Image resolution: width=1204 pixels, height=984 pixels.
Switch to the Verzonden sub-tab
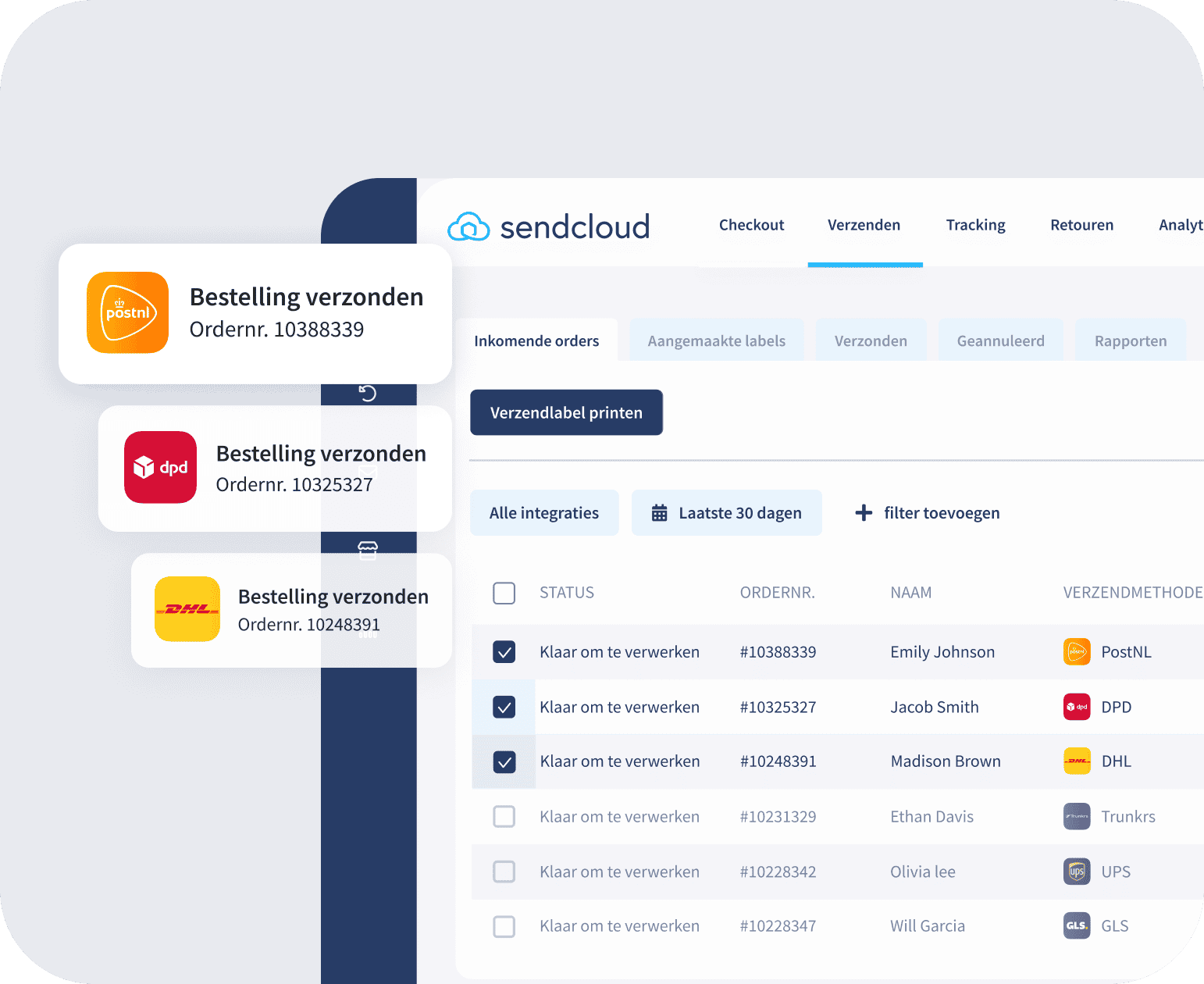871,340
